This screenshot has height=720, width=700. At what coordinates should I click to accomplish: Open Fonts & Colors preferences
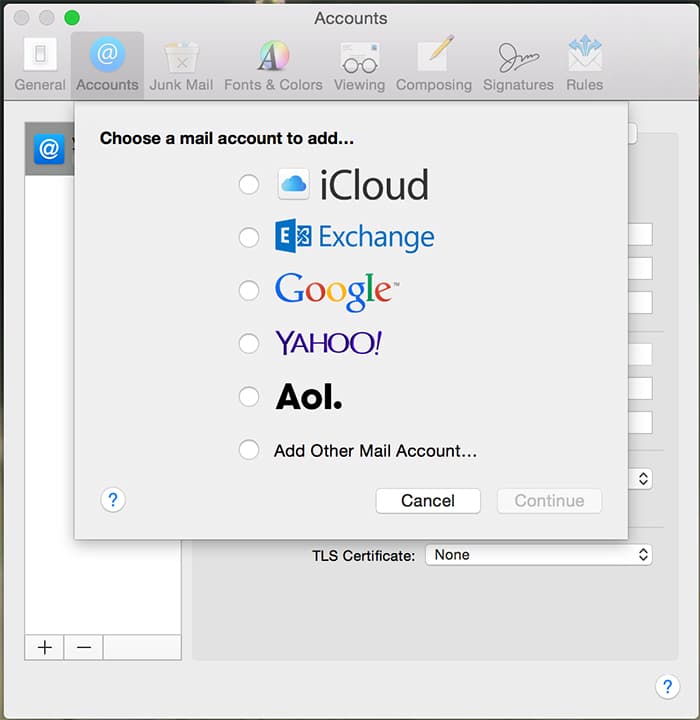(273, 65)
